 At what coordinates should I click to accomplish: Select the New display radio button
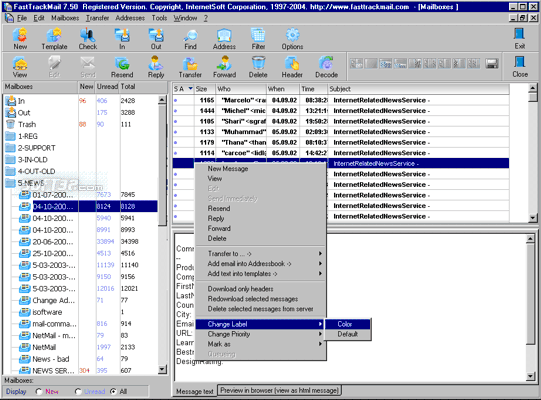[39, 391]
